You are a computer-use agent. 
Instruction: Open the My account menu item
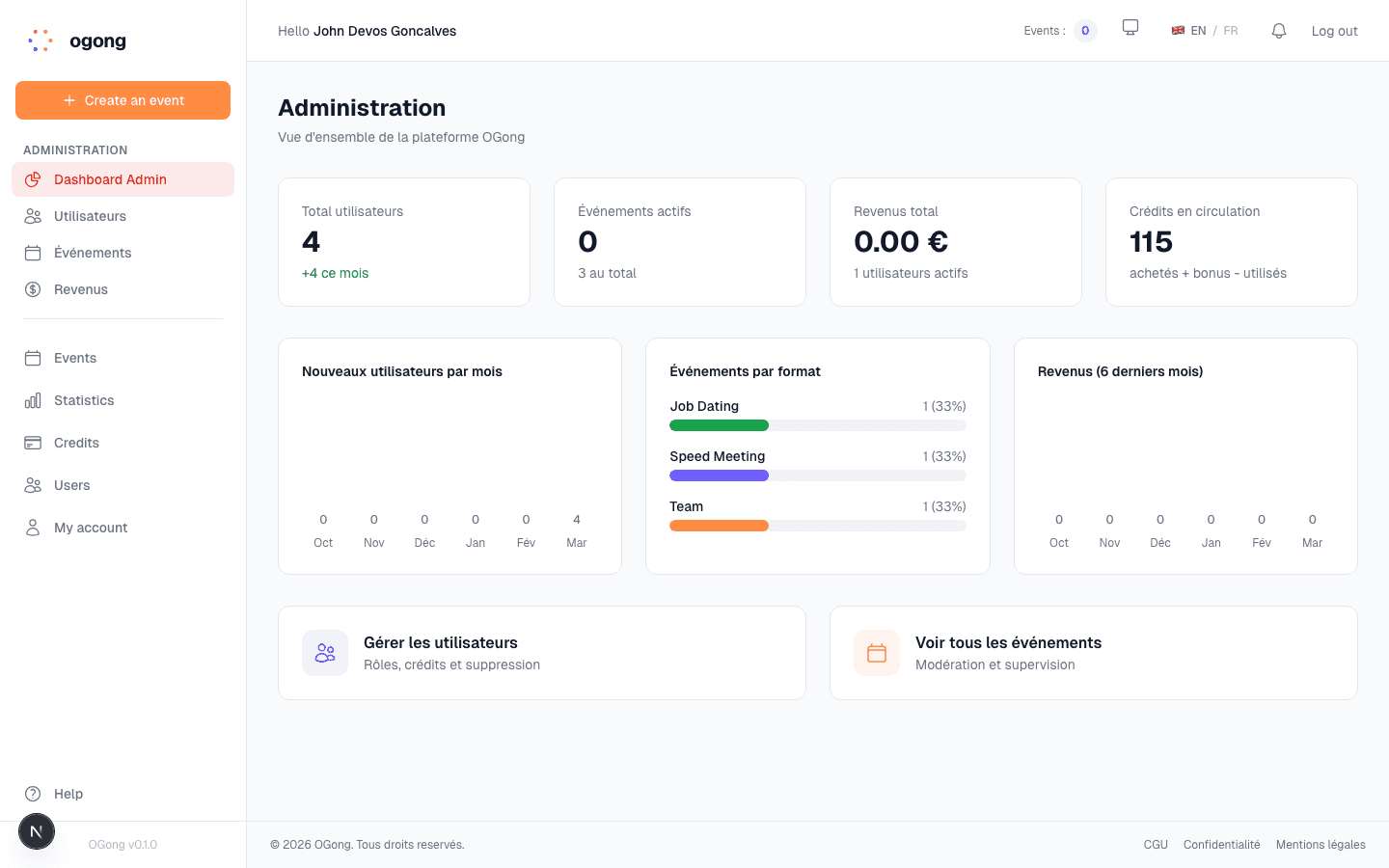[91, 528]
